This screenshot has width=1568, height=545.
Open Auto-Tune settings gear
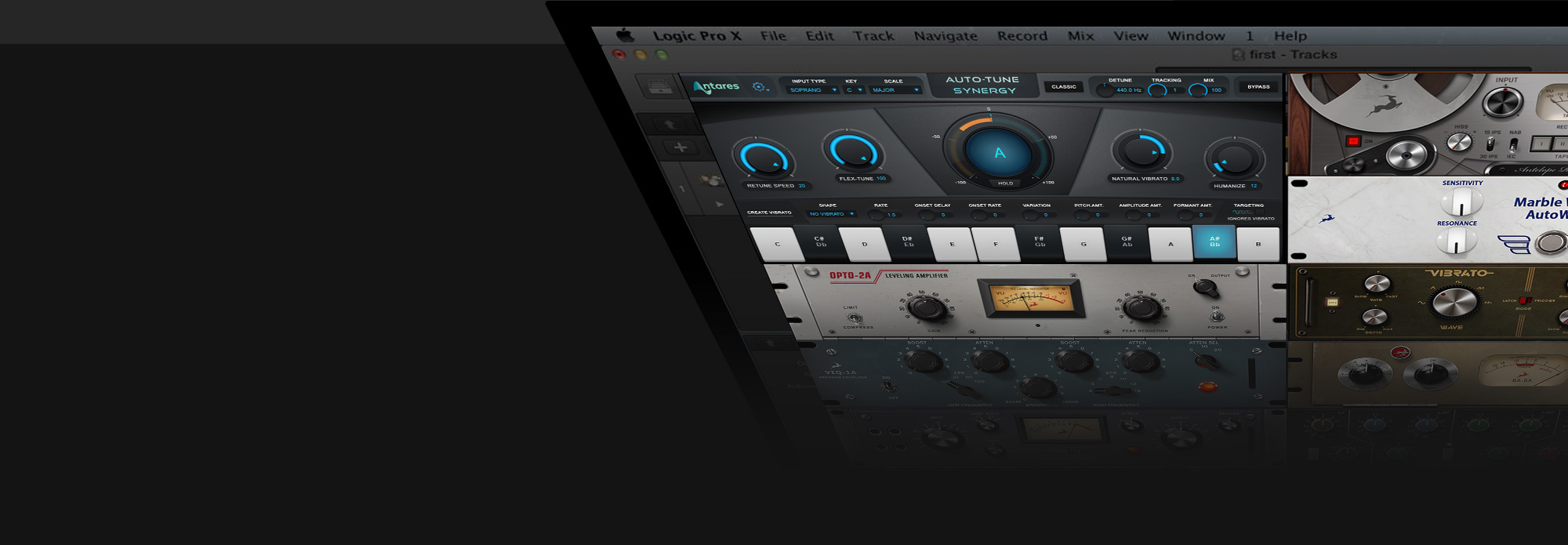pyautogui.click(x=759, y=87)
